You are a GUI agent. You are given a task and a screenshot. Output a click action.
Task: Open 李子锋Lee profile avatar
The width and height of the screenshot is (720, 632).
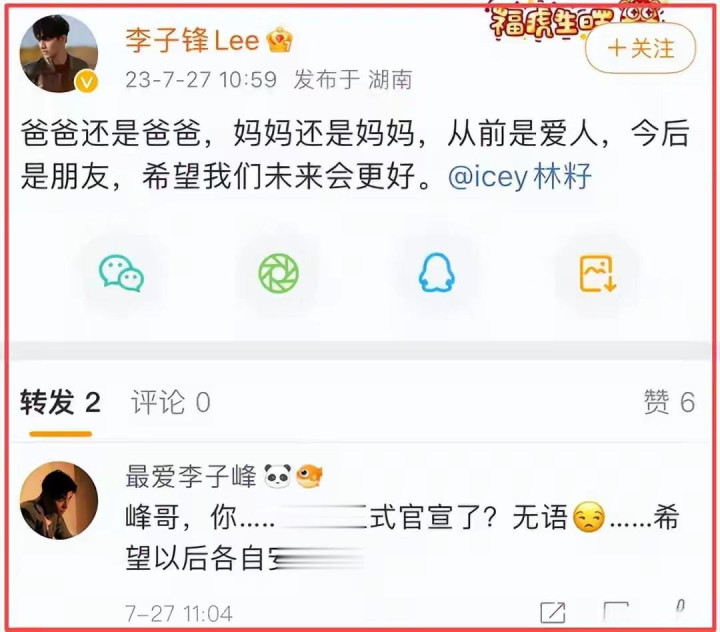59,53
